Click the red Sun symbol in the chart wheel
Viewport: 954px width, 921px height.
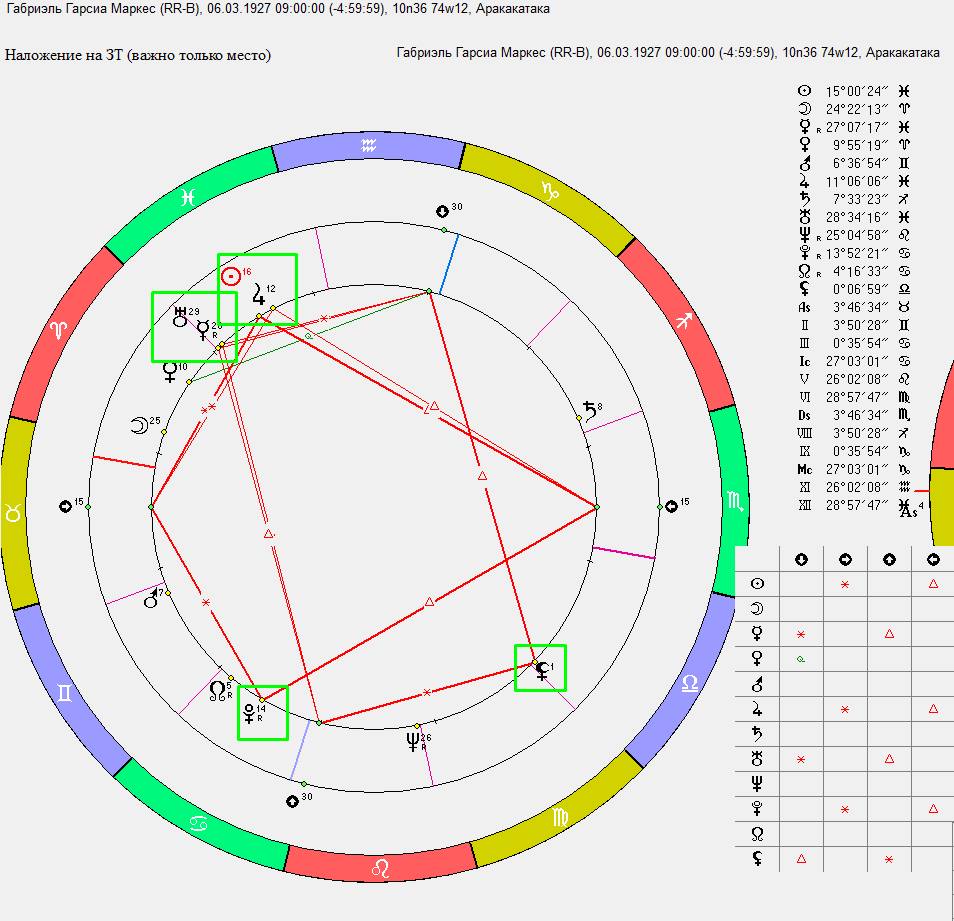point(231,277)
